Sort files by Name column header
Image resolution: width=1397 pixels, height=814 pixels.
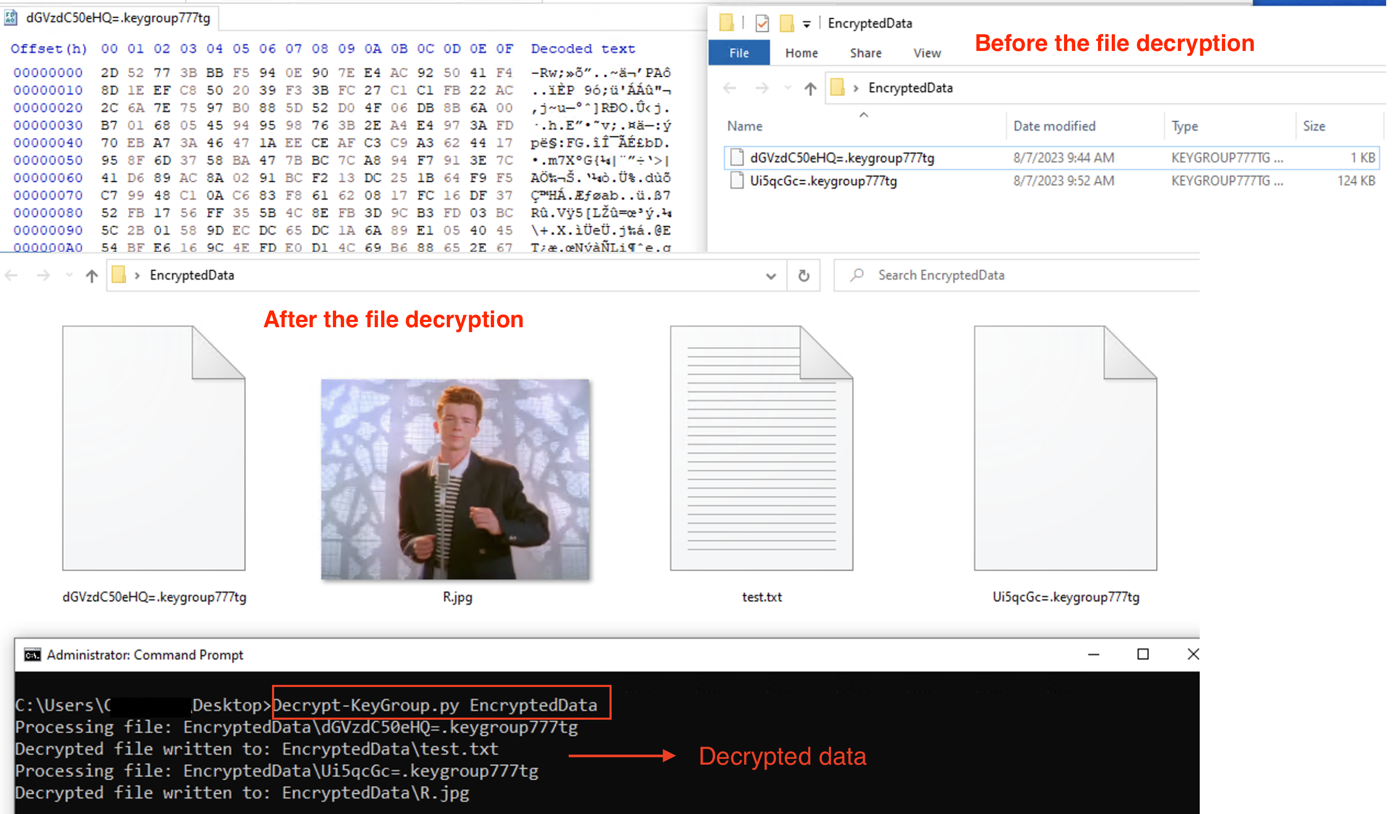pos(745,126)
